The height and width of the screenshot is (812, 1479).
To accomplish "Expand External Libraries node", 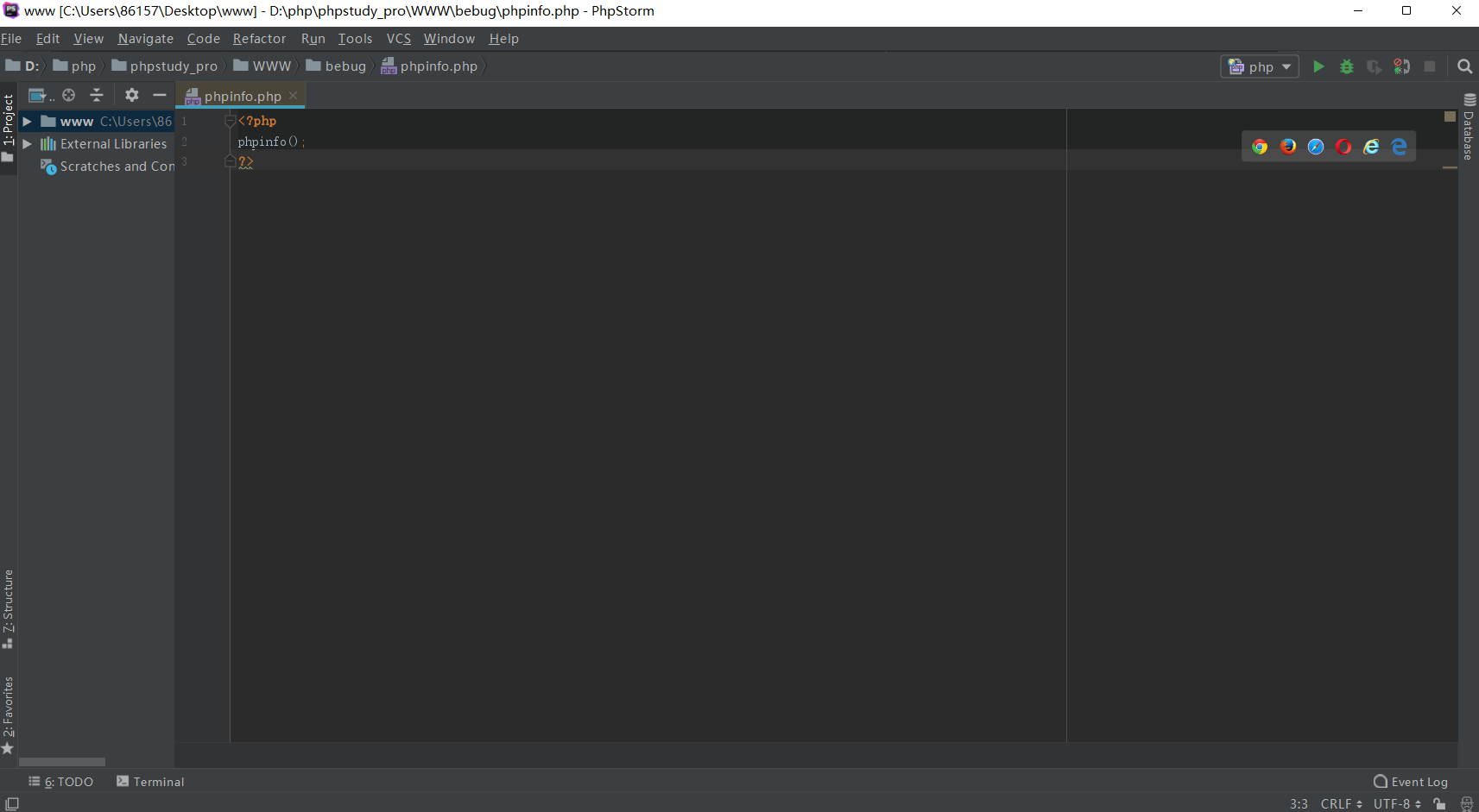I will pyautogui.click(x=27, y=144).
